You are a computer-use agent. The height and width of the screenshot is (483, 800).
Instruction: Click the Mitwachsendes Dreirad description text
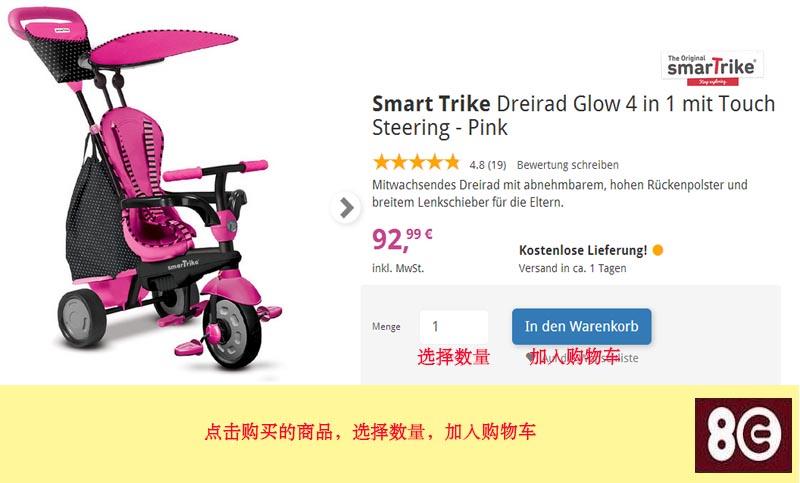560,193
